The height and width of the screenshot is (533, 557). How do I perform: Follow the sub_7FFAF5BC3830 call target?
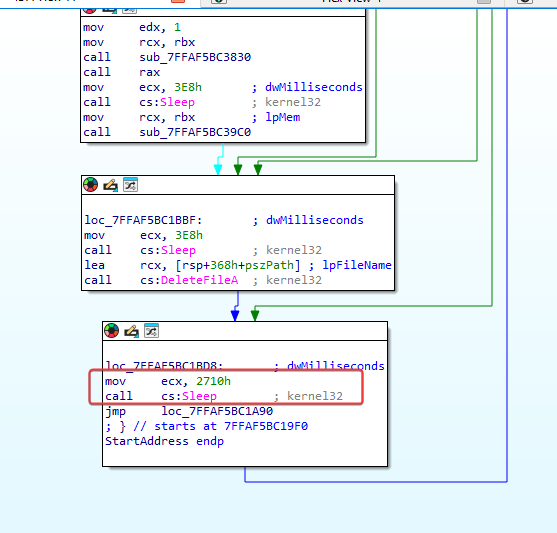[195, 57]
